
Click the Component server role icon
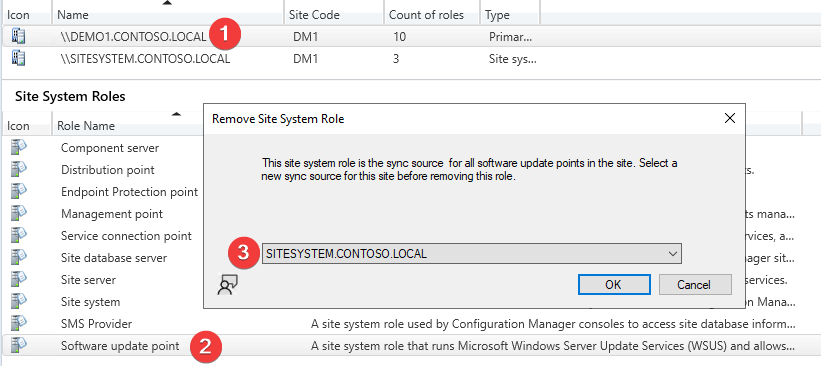pos(18,148)
